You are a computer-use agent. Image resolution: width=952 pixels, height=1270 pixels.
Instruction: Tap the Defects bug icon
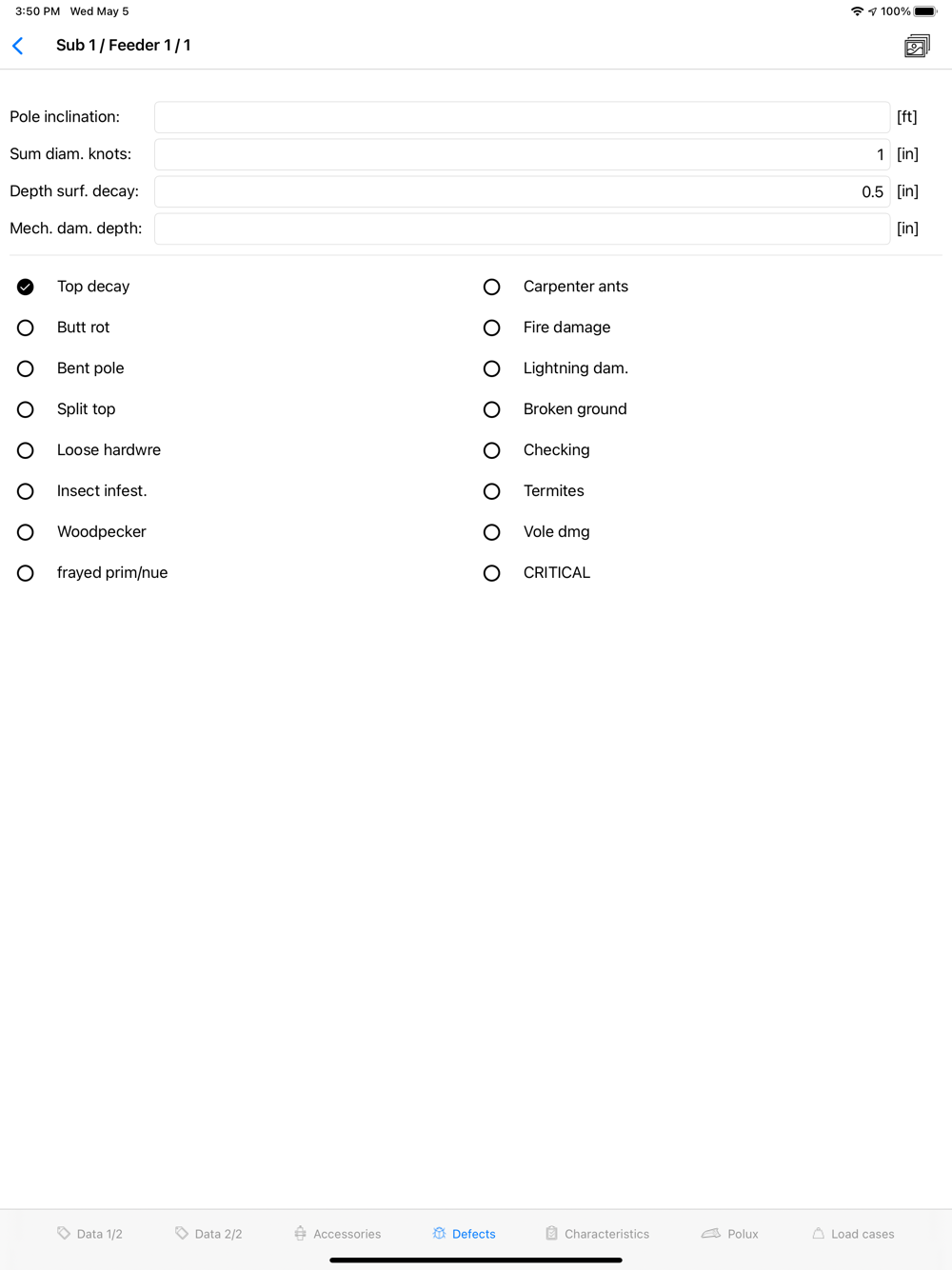pyautogui.click(x=439, y=1233)
